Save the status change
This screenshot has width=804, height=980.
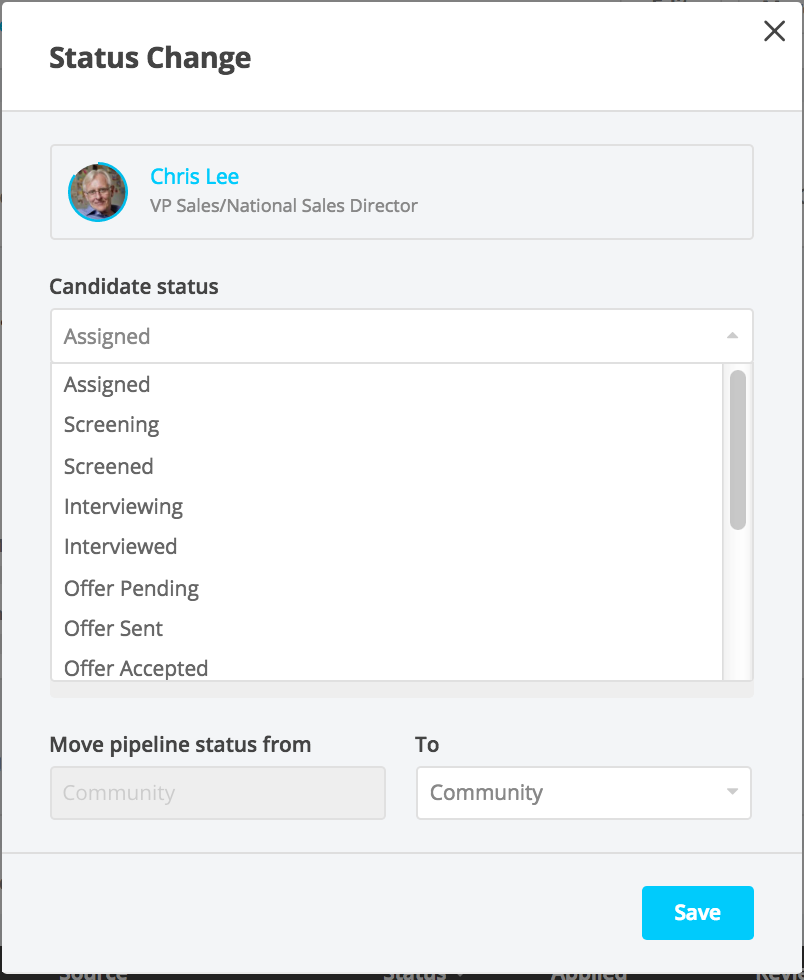click(x=697, y=912)
